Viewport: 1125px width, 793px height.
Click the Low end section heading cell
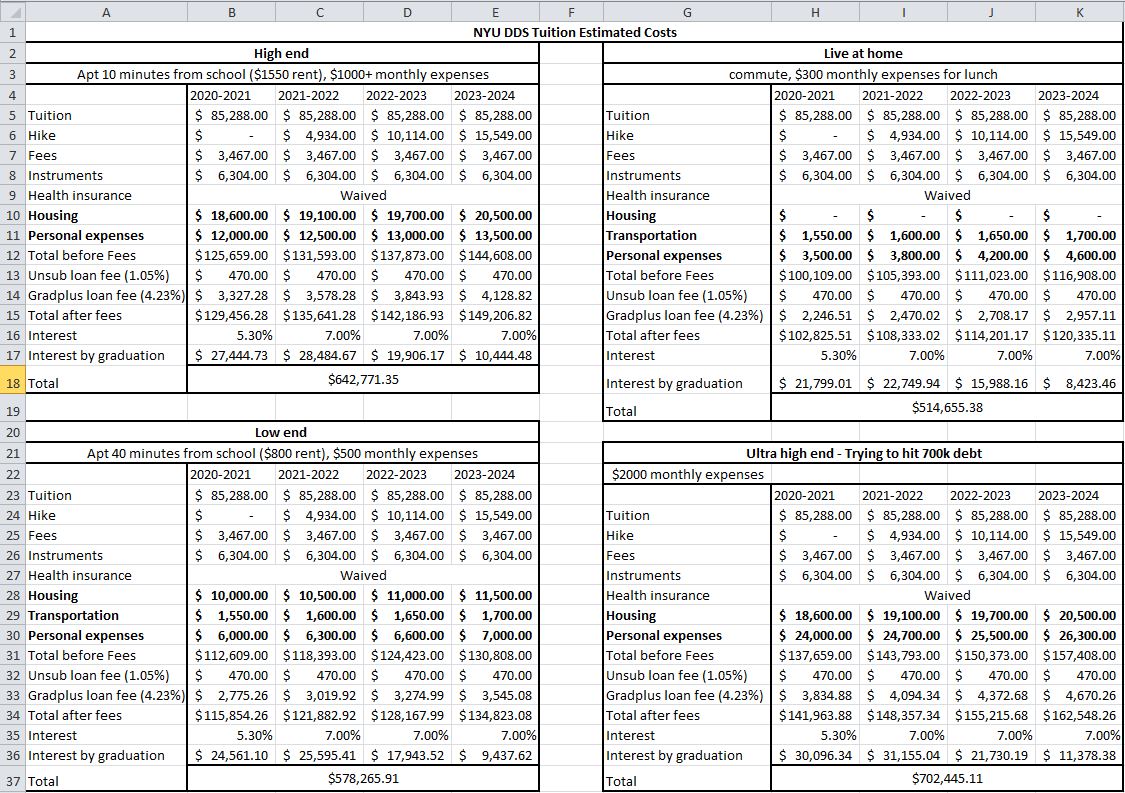pos(281,433)
